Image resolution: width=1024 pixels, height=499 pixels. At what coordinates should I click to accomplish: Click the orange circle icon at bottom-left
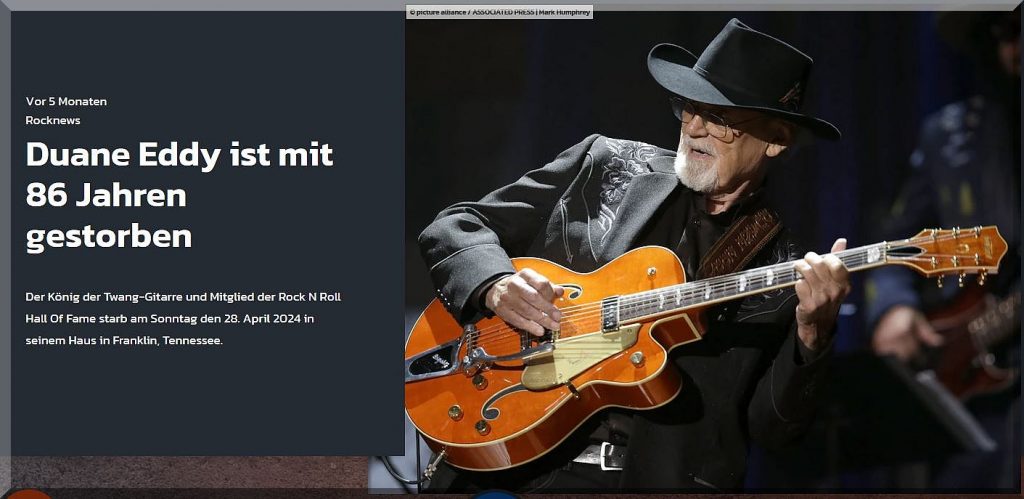click(x=29, y=494)
